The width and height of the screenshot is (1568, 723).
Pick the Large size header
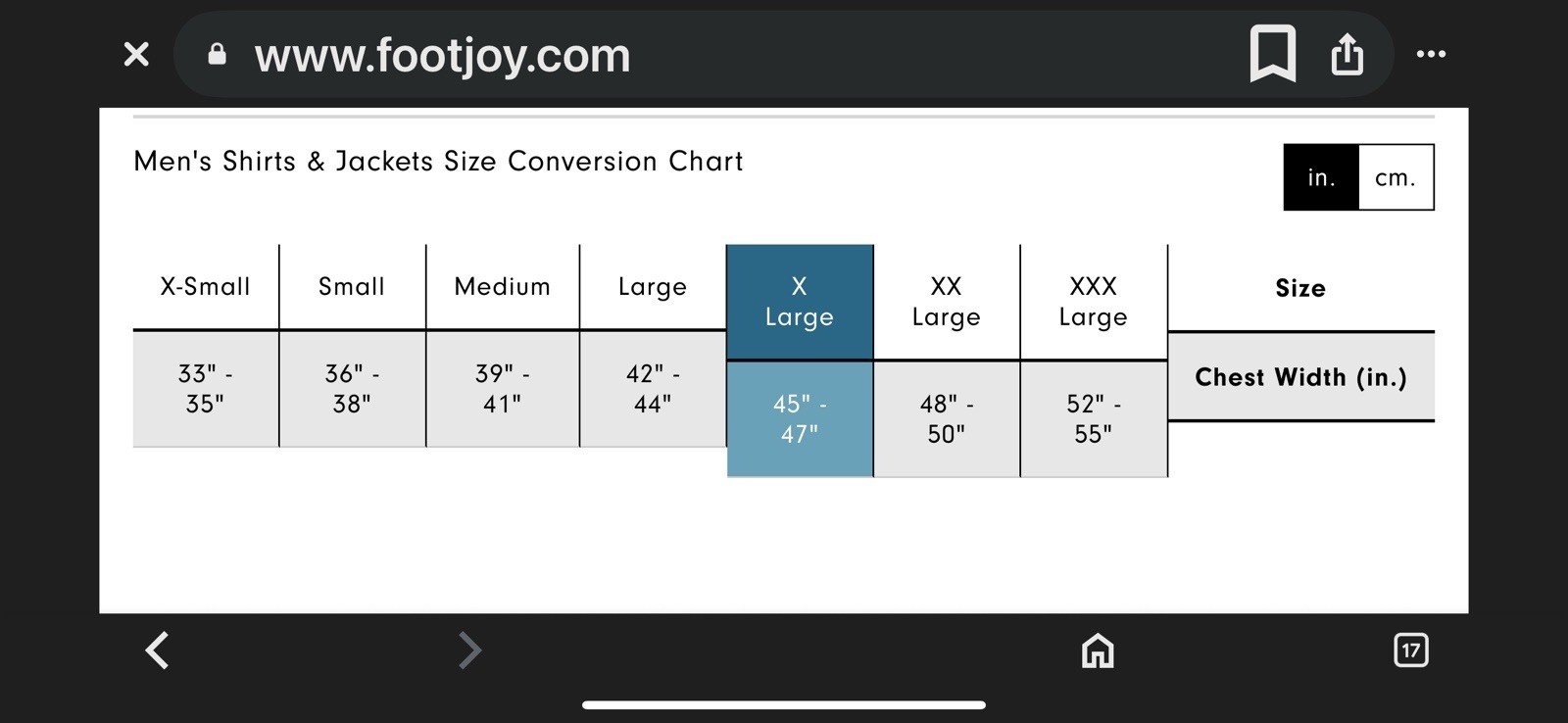coord(653,287)
